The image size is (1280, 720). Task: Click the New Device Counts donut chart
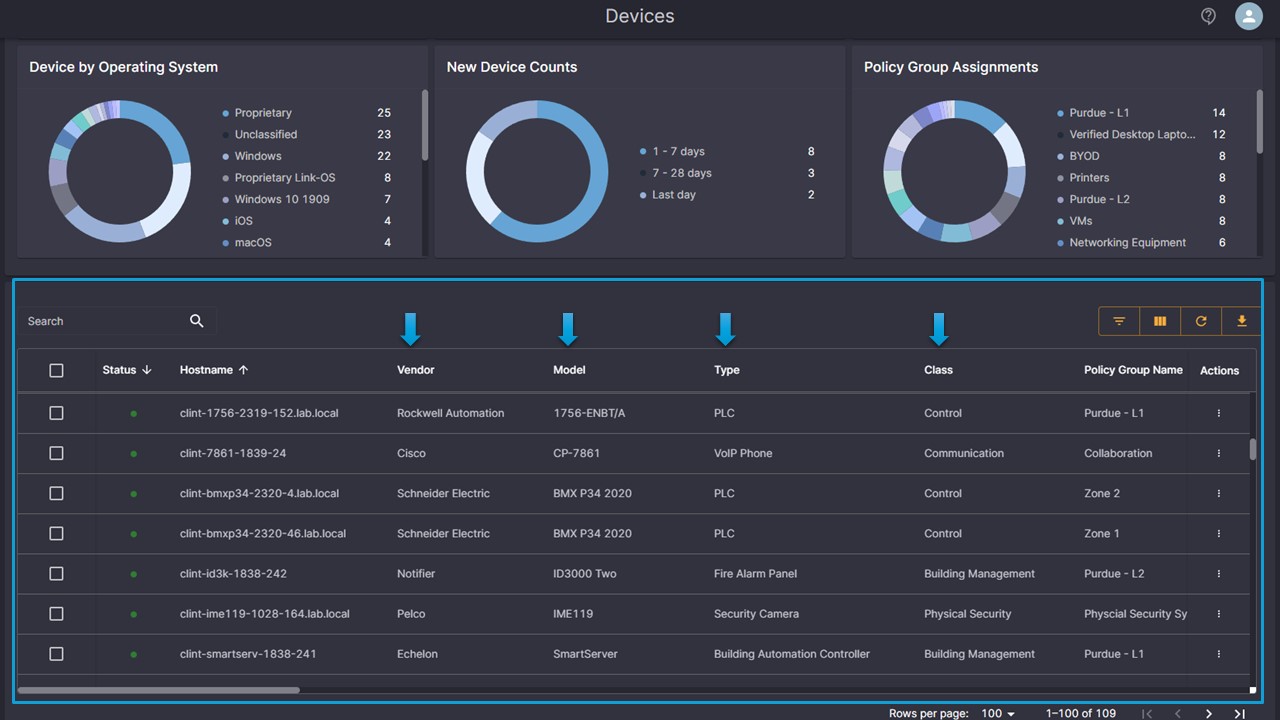pos(537,171)
